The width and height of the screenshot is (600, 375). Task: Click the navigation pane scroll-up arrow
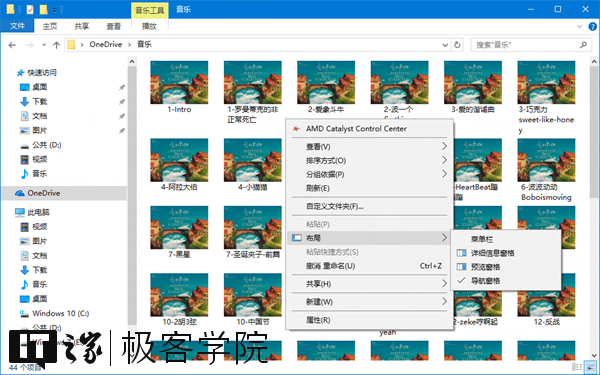[x=132, y=61]
